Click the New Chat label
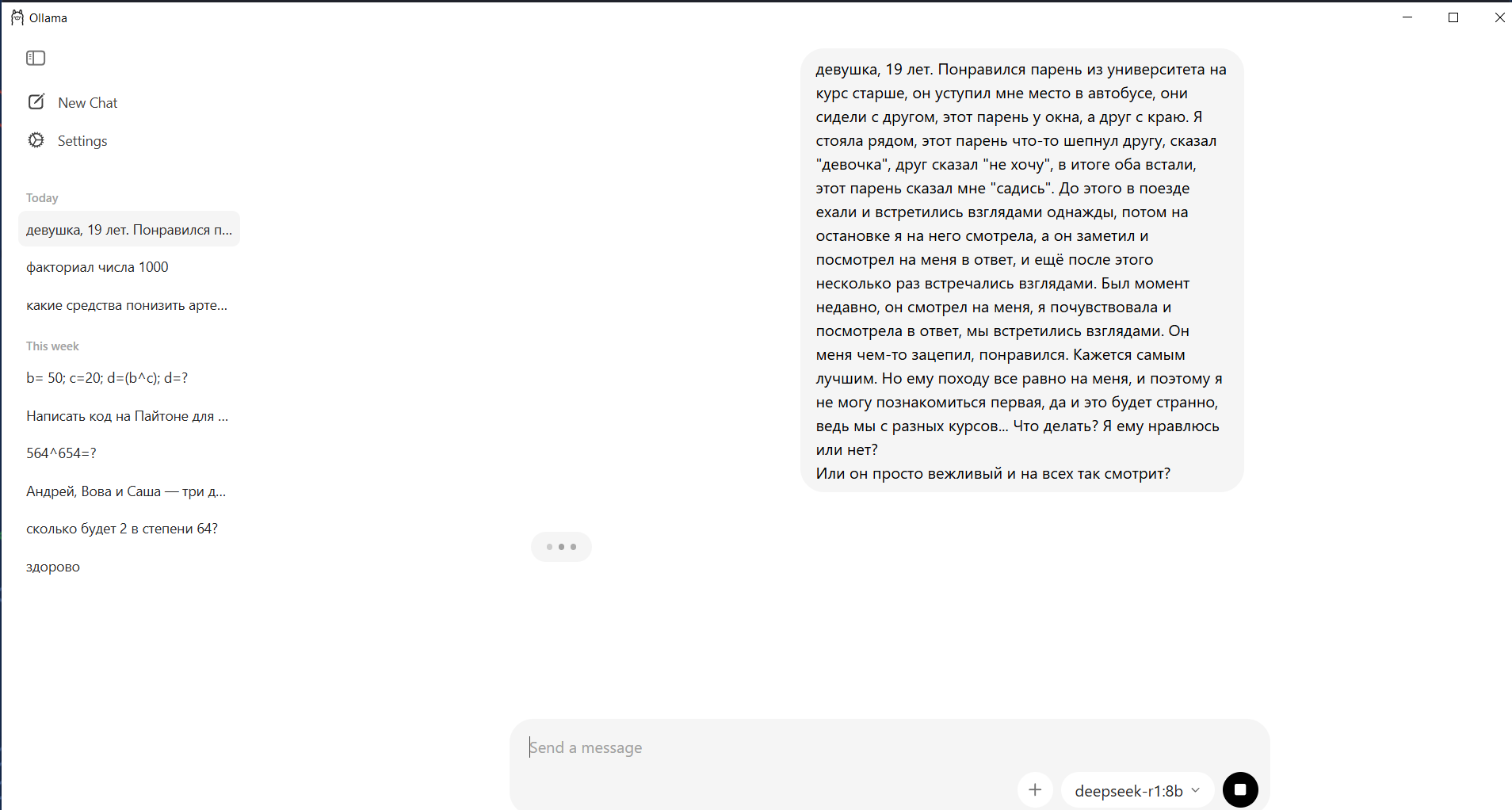This screenshot has width=1512, height=810. click(x=88, y=103)
